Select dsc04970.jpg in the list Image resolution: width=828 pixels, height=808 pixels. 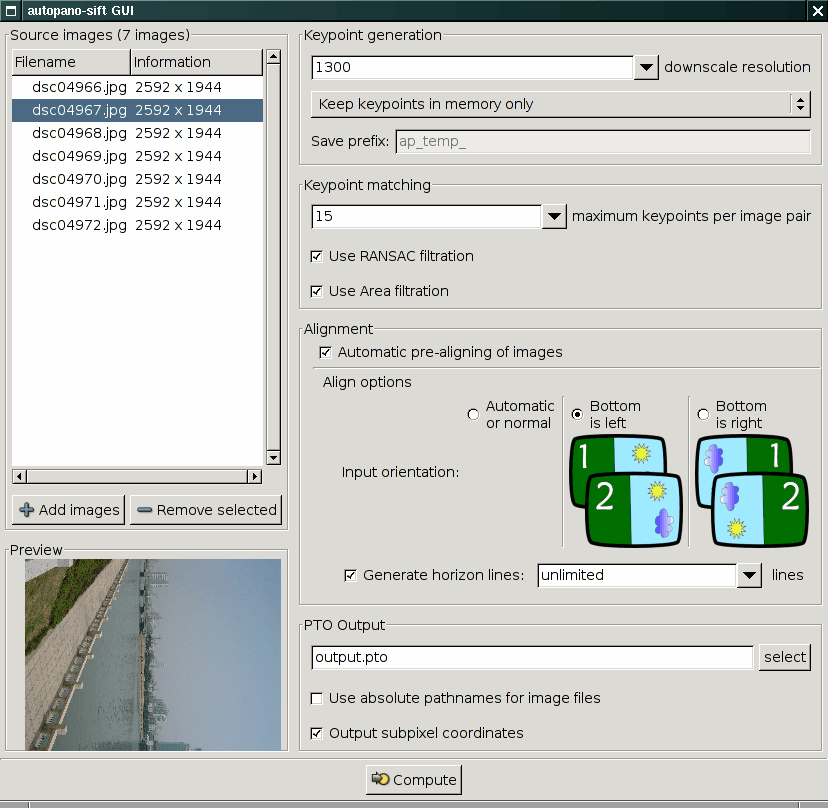point(137,179)
